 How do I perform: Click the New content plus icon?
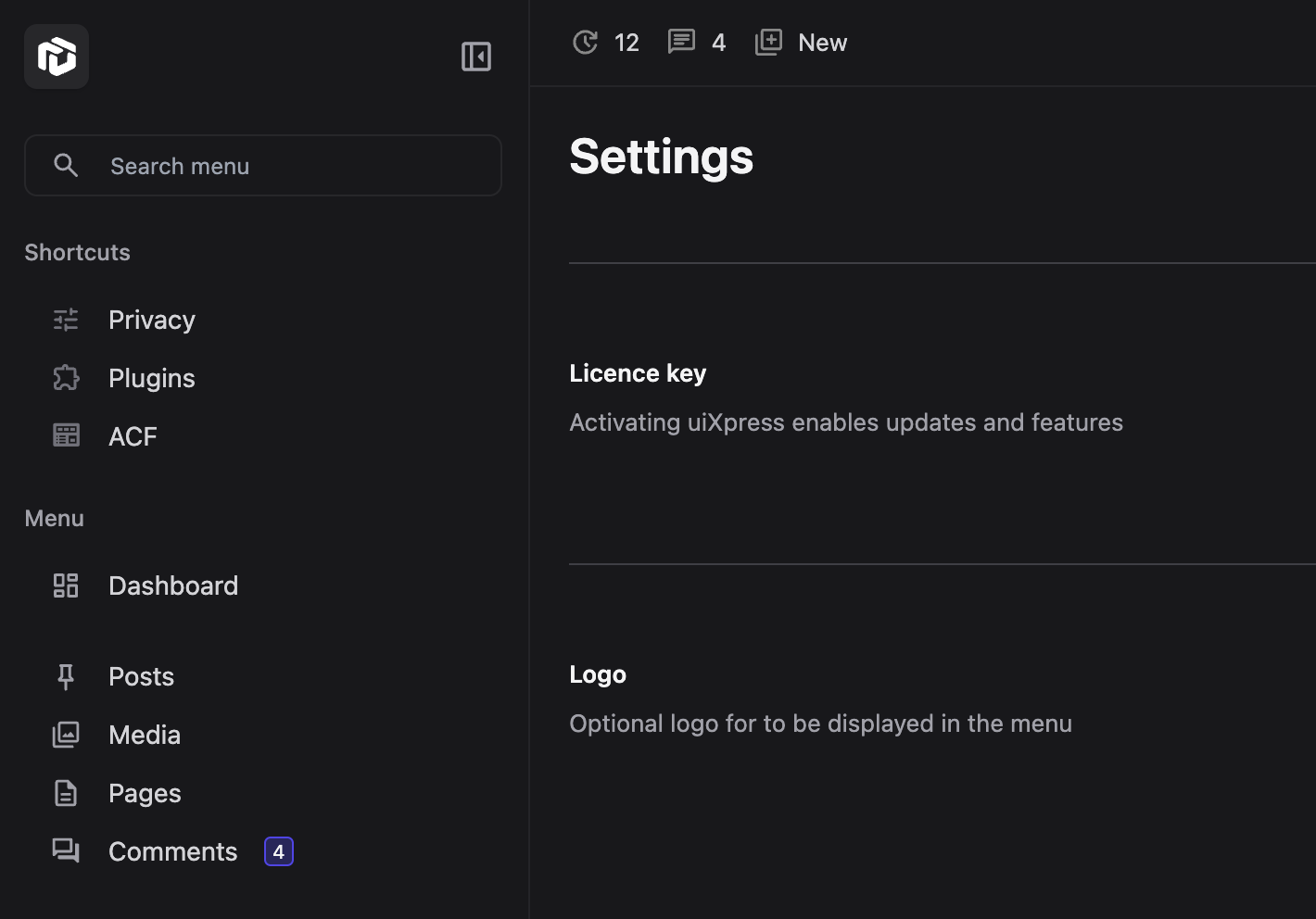[x=768, y=42]
